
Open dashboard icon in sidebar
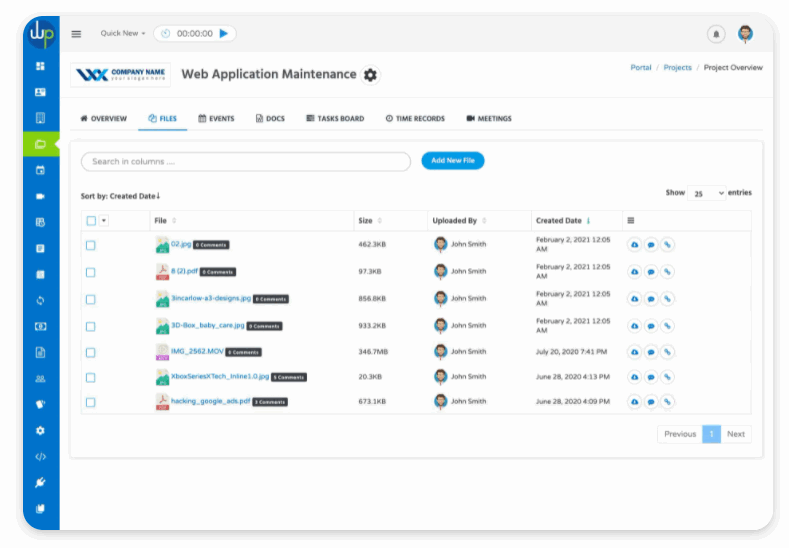pyautogui.click(x=40, y=66)
